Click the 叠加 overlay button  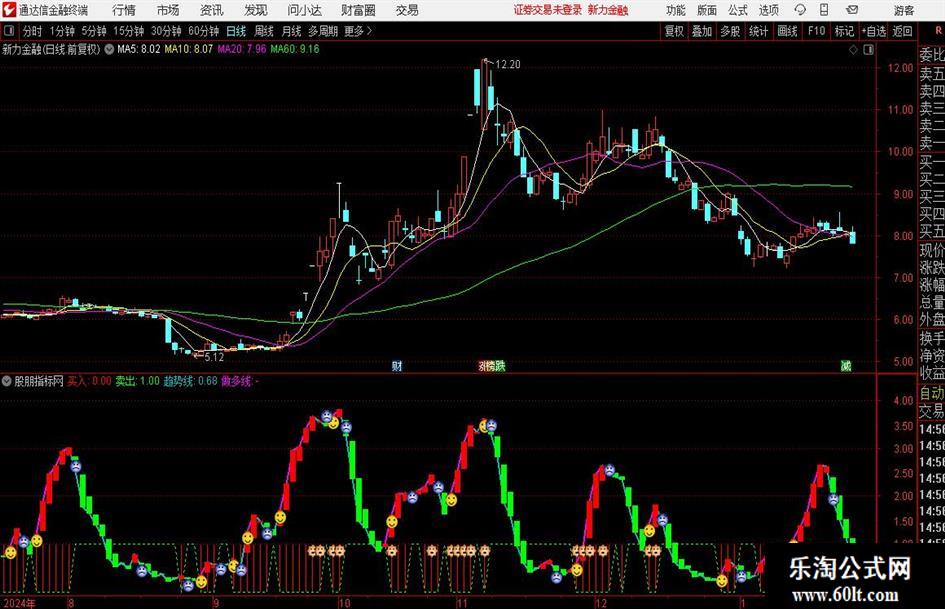coord(702,31)
